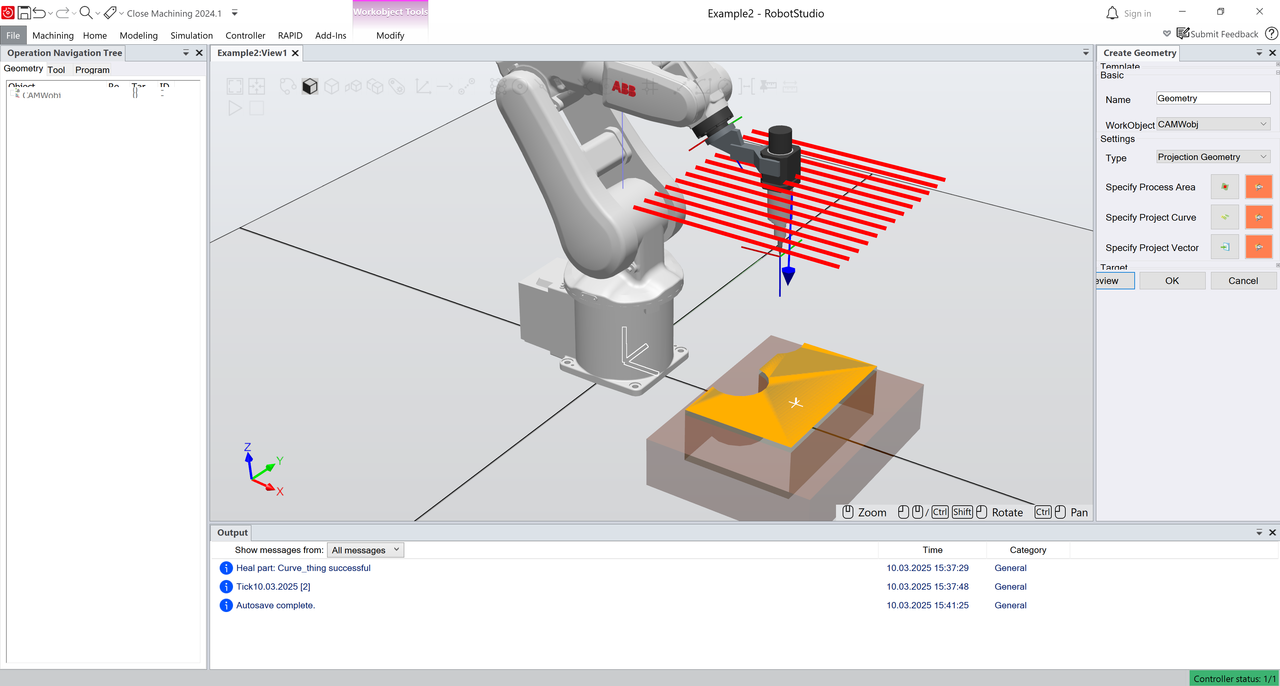Switch to the Machining ribbon tab
Viewport: 1280px width, 686px height.
coord(53,35)
